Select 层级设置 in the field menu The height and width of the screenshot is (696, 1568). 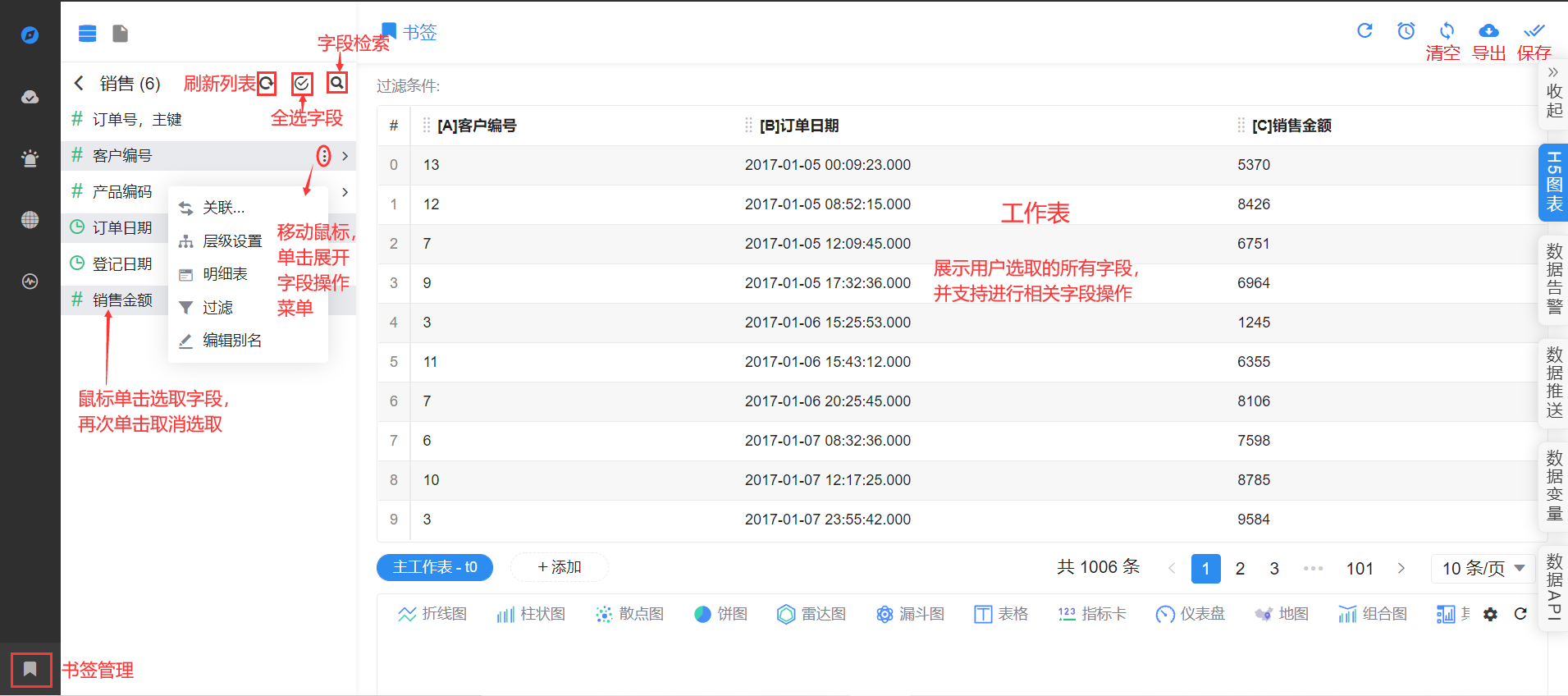(x=248, y=241)
